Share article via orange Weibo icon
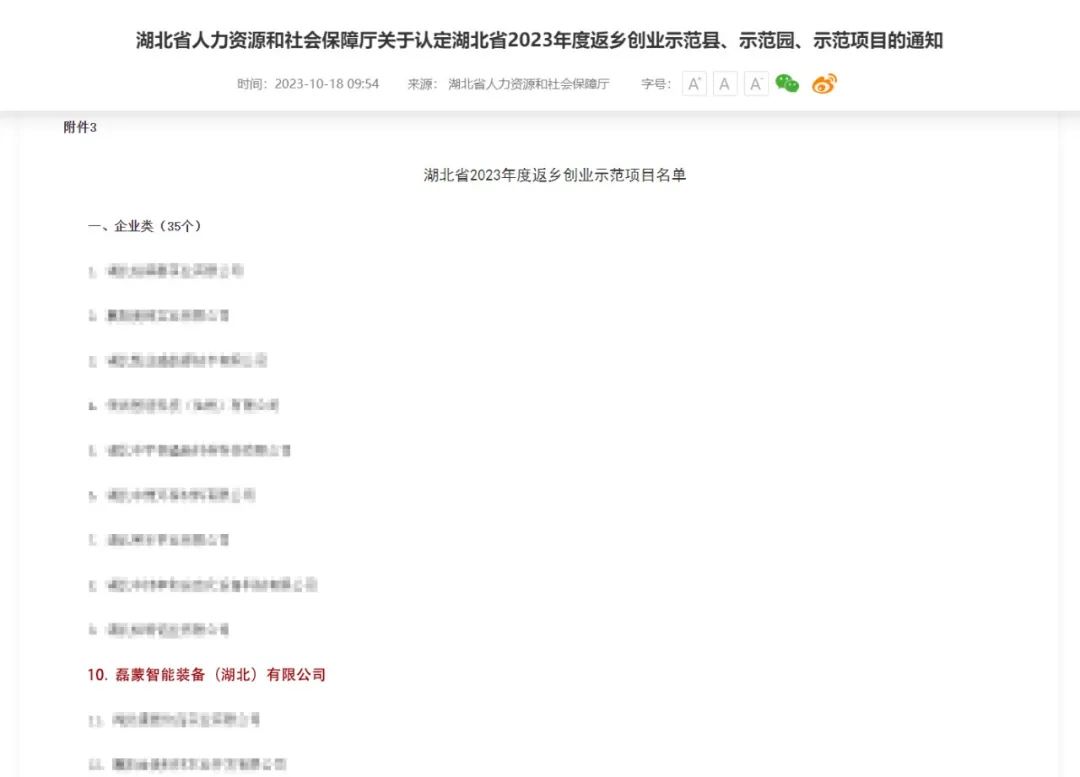Screen dimensions: 1080x777 (x=824, y=84)
